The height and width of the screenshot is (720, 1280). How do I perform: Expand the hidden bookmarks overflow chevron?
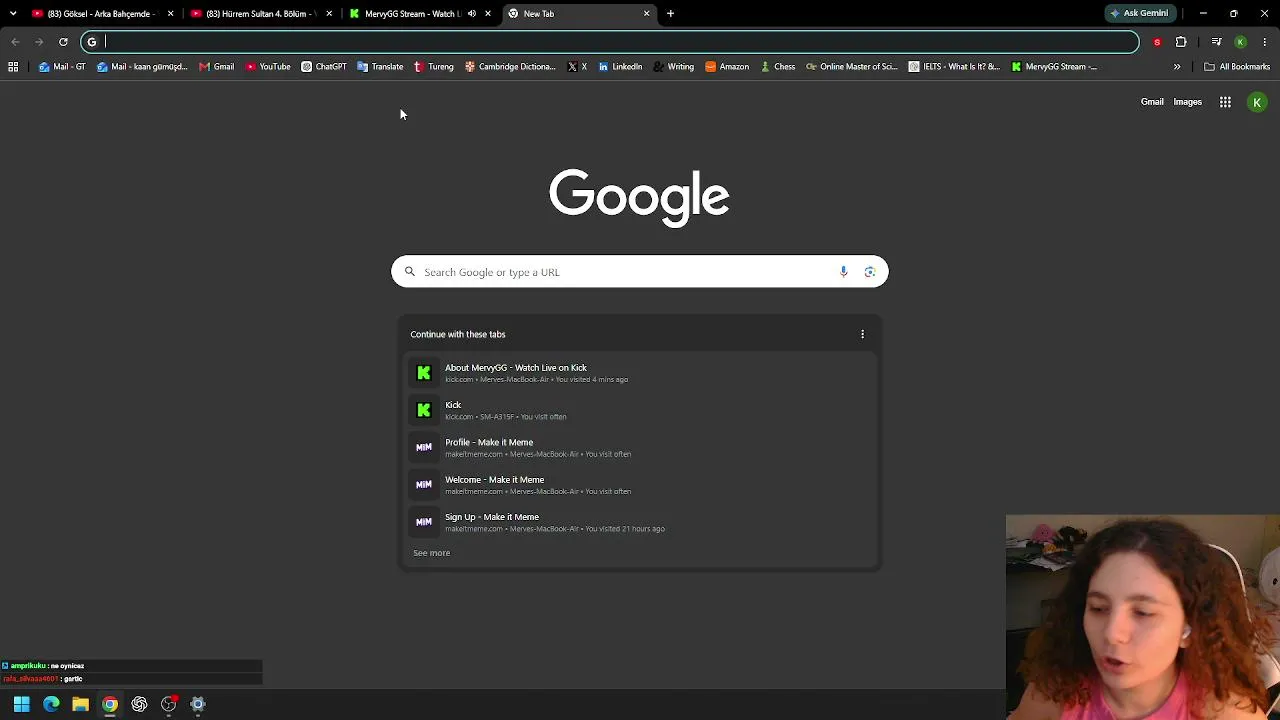tap(1177, 67)
